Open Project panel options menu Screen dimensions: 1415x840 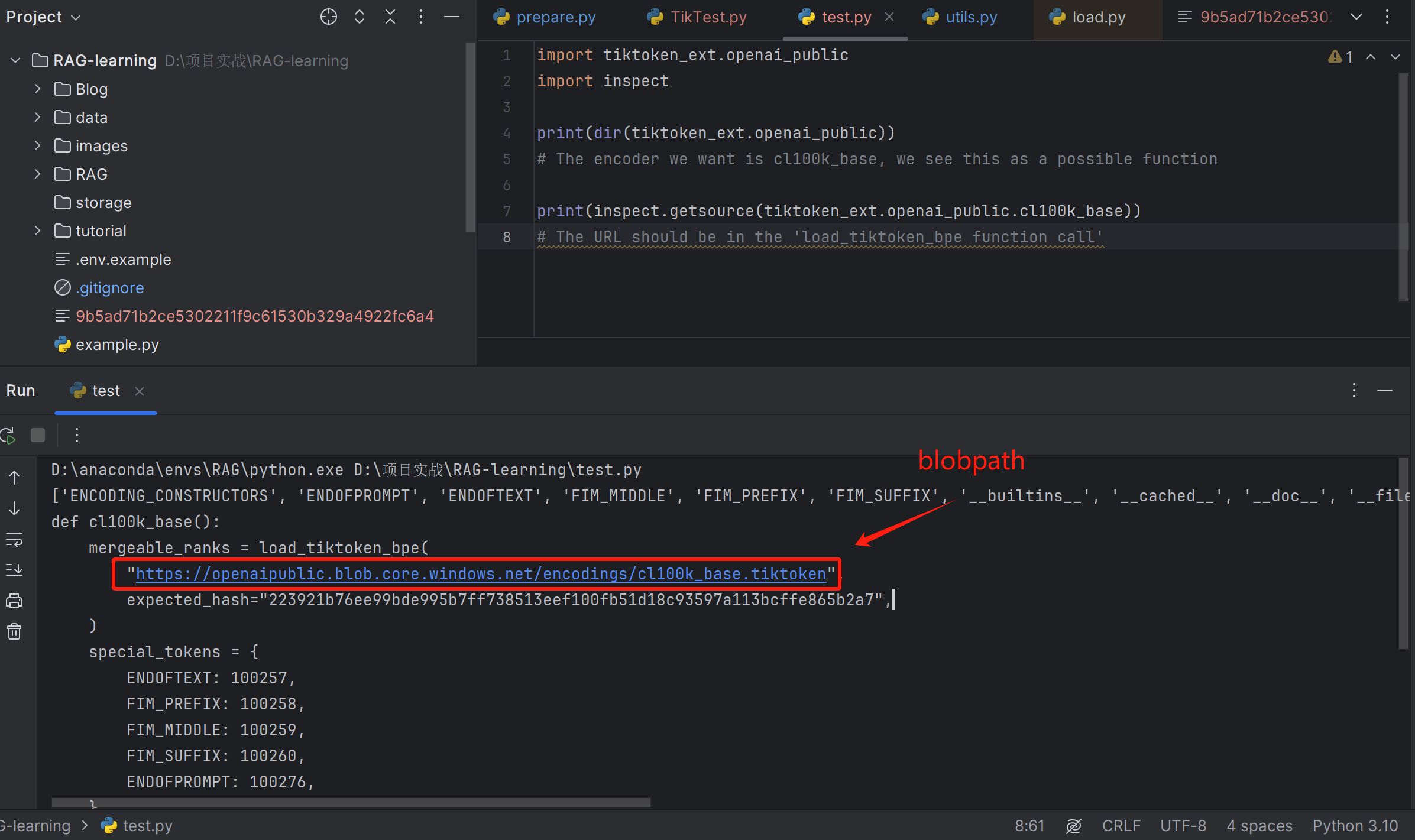tap(421, 17)
